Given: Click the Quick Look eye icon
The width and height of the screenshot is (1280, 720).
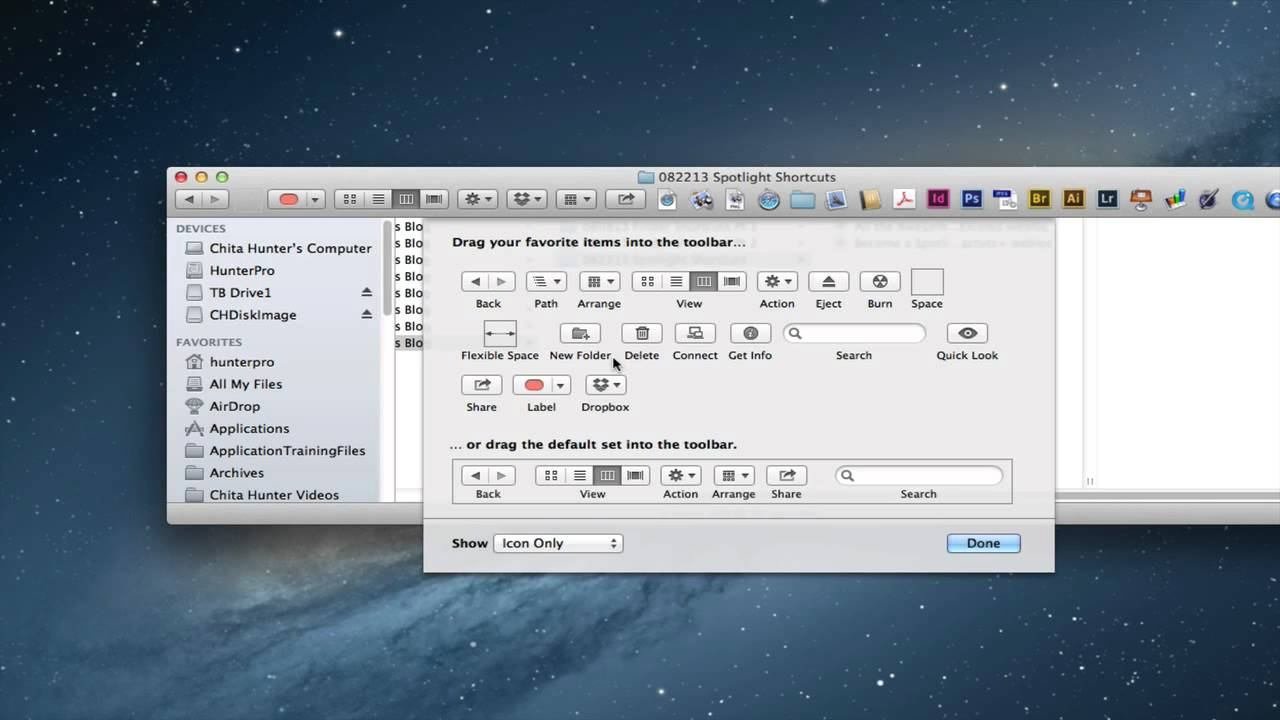Looking at the screenshot, I should coord(967,333).
